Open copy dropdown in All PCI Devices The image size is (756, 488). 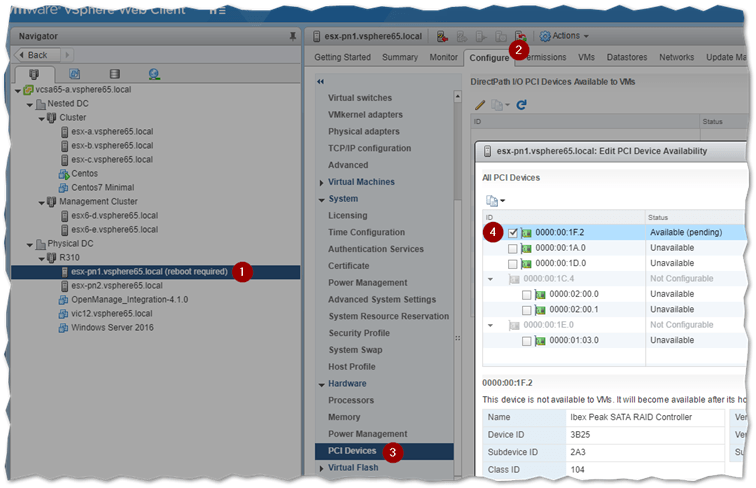pos(495,201)
